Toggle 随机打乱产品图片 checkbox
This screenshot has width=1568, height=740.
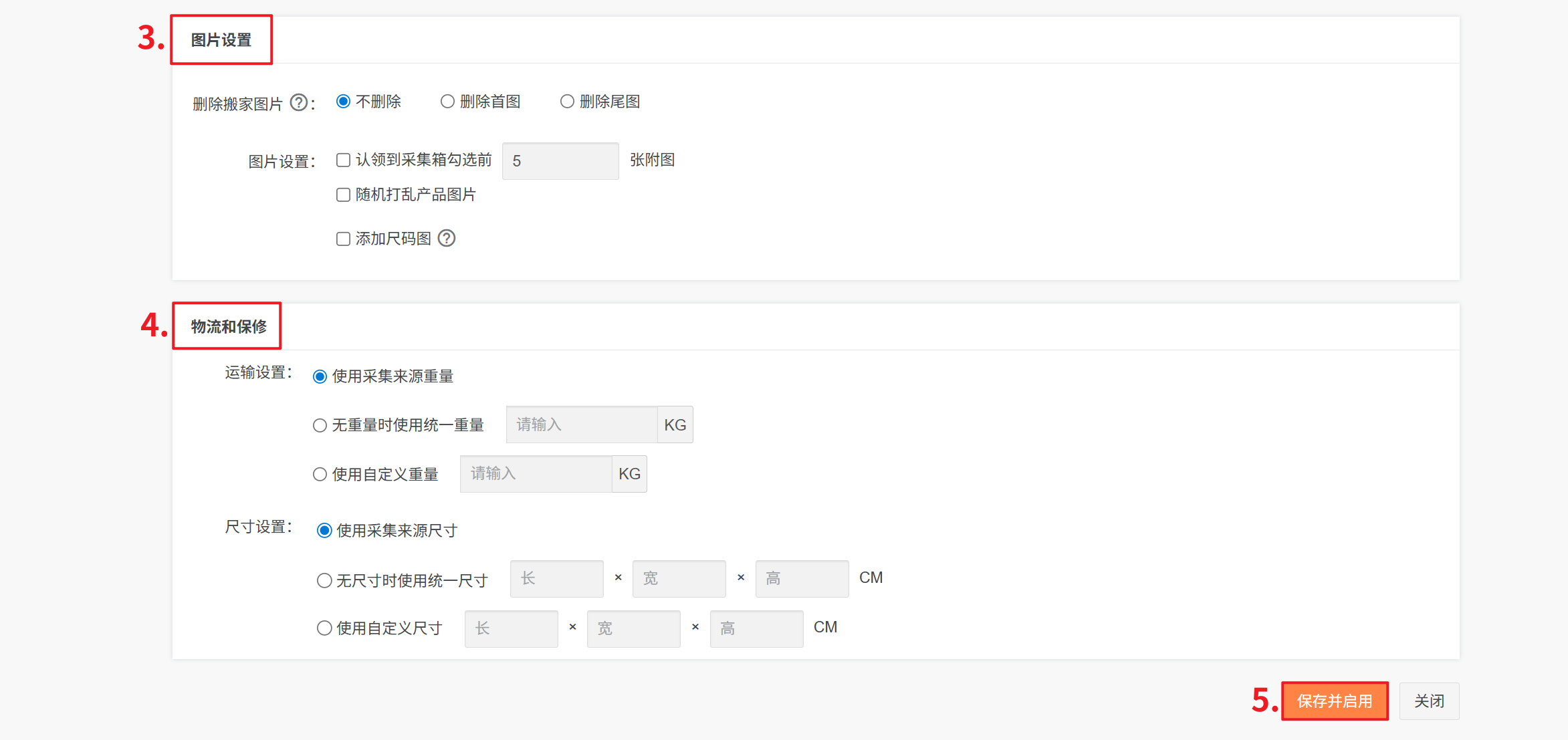(x=343, y=195)
